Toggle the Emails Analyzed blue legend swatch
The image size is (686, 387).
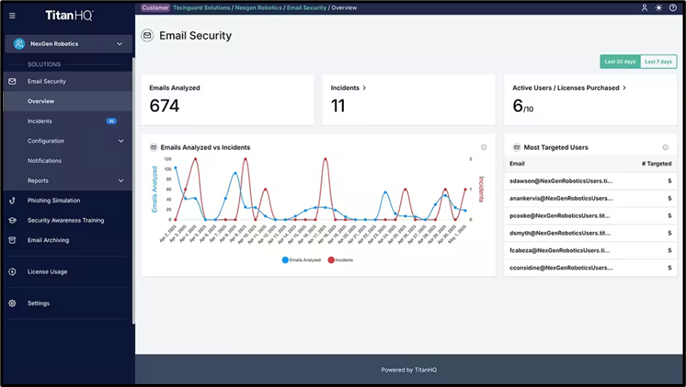[x=285, y=260]
